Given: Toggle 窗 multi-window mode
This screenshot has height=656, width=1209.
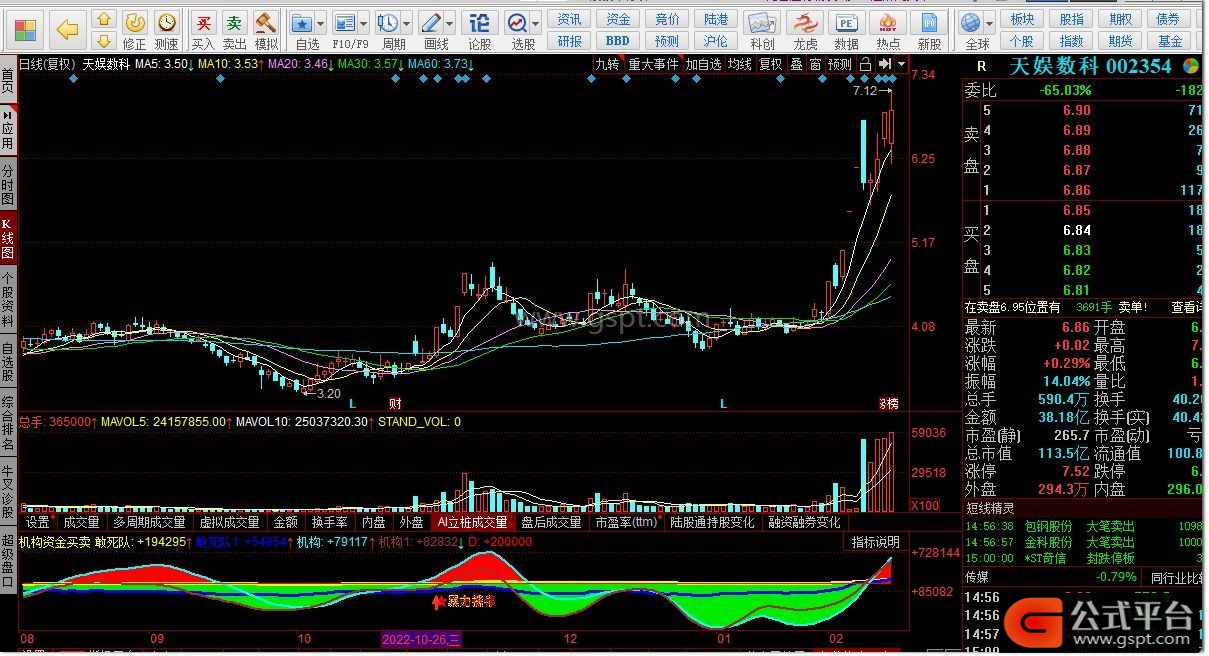Looking at the screenshot, I should tap(815, 64).
